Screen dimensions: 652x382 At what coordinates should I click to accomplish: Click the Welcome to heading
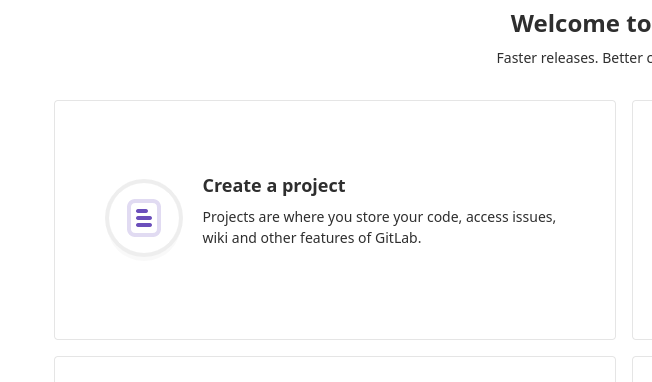[x=581, y=24]
